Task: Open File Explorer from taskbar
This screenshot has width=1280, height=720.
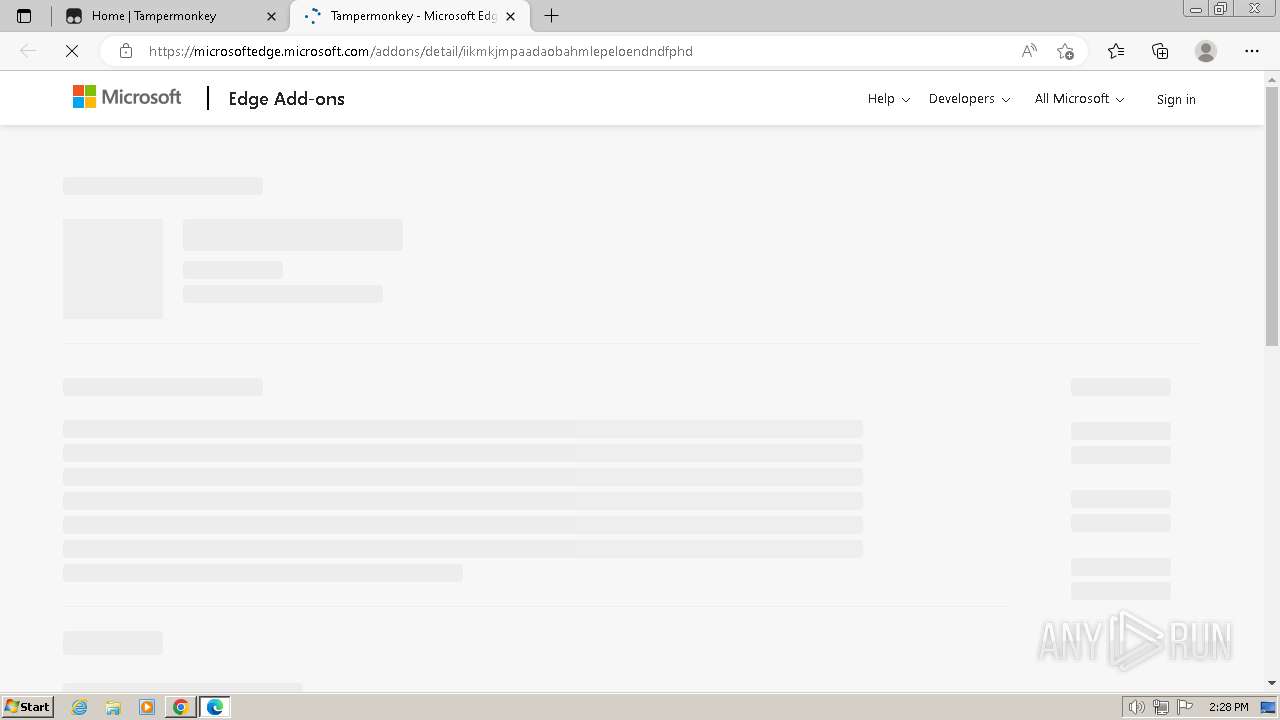Action: pos(113,707)
